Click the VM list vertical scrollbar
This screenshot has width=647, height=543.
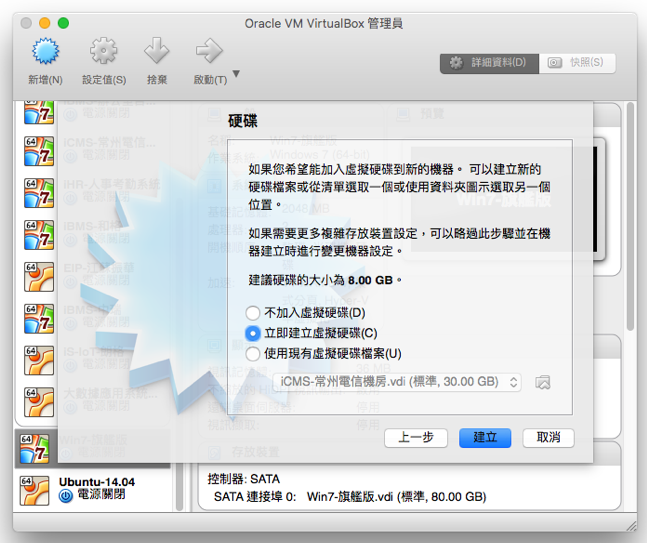pyautogui.click(x=179, y=489)
